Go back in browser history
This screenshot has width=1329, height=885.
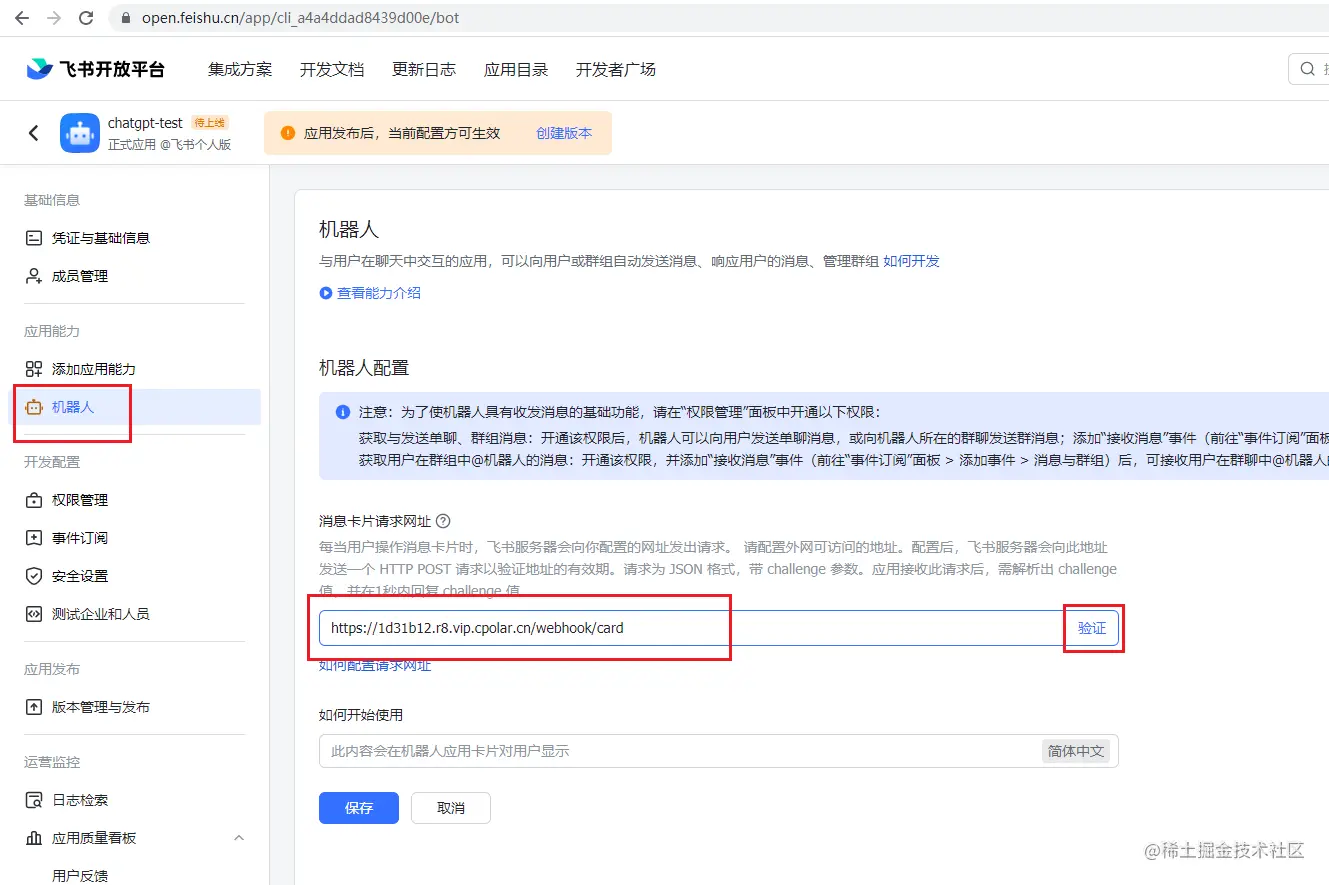pyautogui.click(x=21, y=18)
